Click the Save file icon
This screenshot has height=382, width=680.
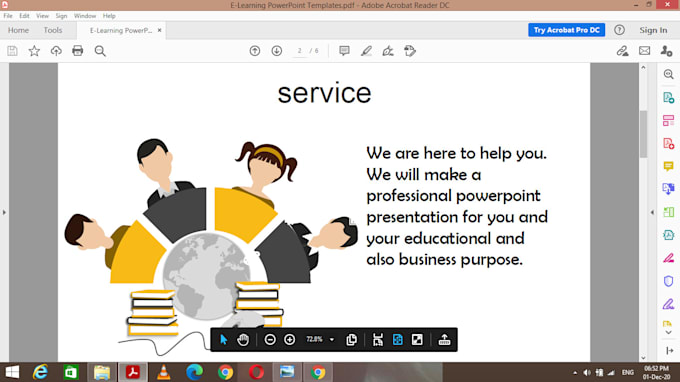click(12, 51)
